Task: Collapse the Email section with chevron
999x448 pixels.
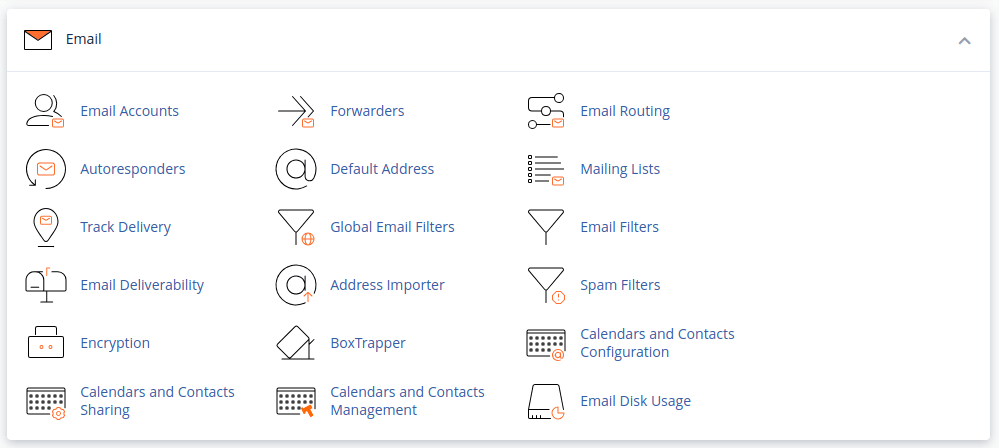Action: click(964, 40)
